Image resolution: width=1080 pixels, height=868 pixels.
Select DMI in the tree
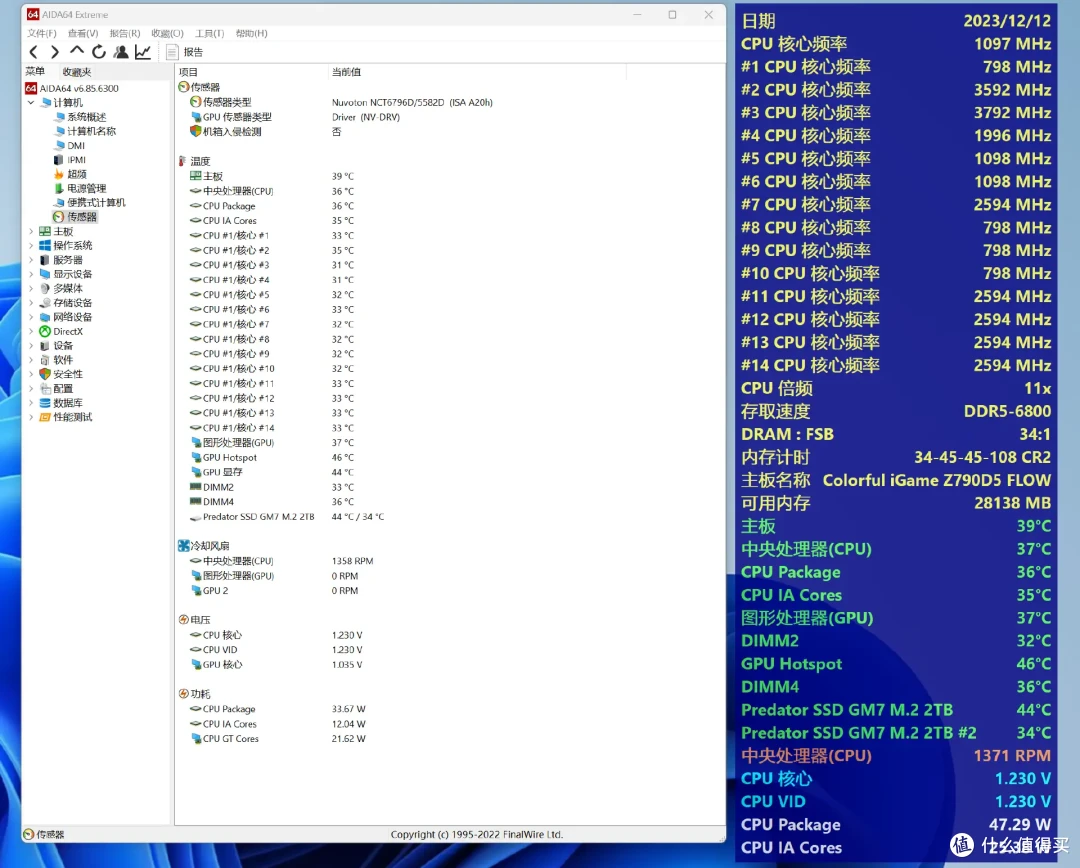point(70,145)
